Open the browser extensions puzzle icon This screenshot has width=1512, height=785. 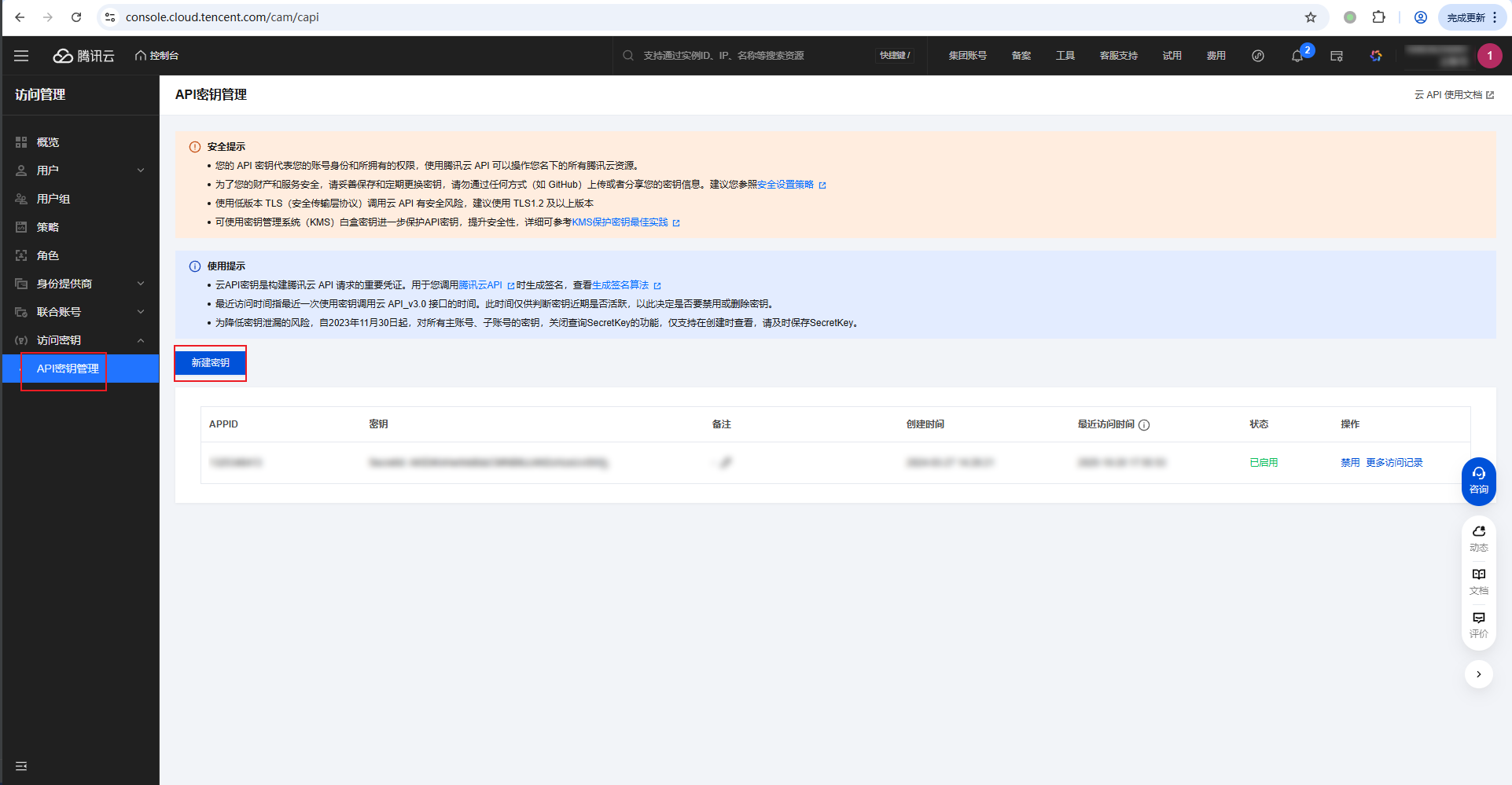pos(1378,17)
